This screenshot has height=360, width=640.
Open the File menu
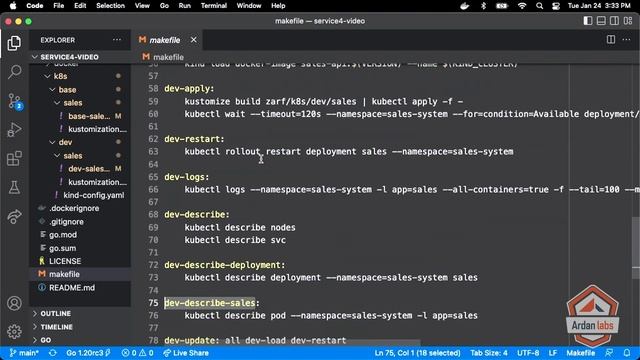tap(58, 6)
